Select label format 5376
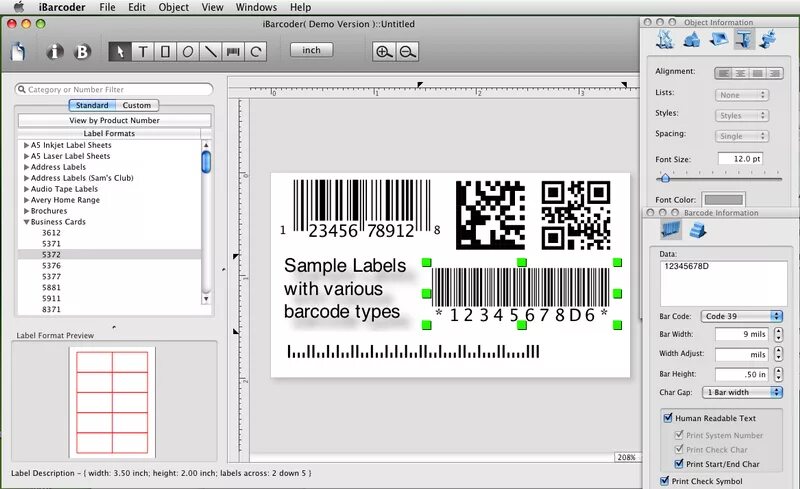The width and height of the screenshot is (800, 489). [x=52, y=265]
